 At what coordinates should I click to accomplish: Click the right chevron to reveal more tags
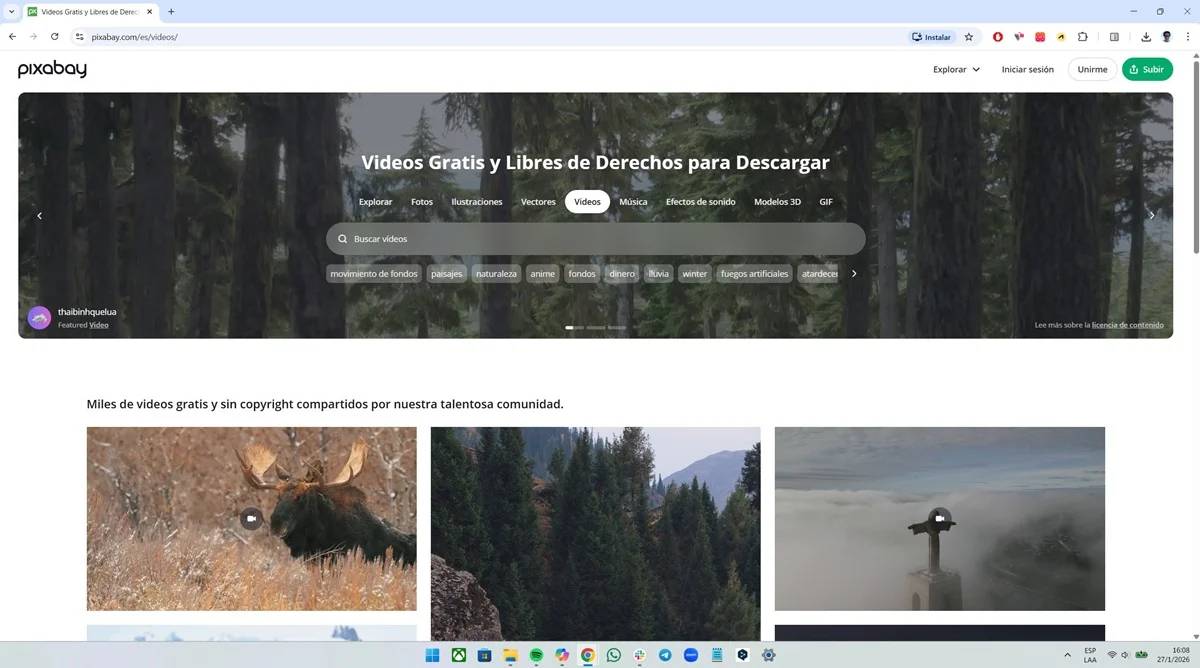click(854, 273)
